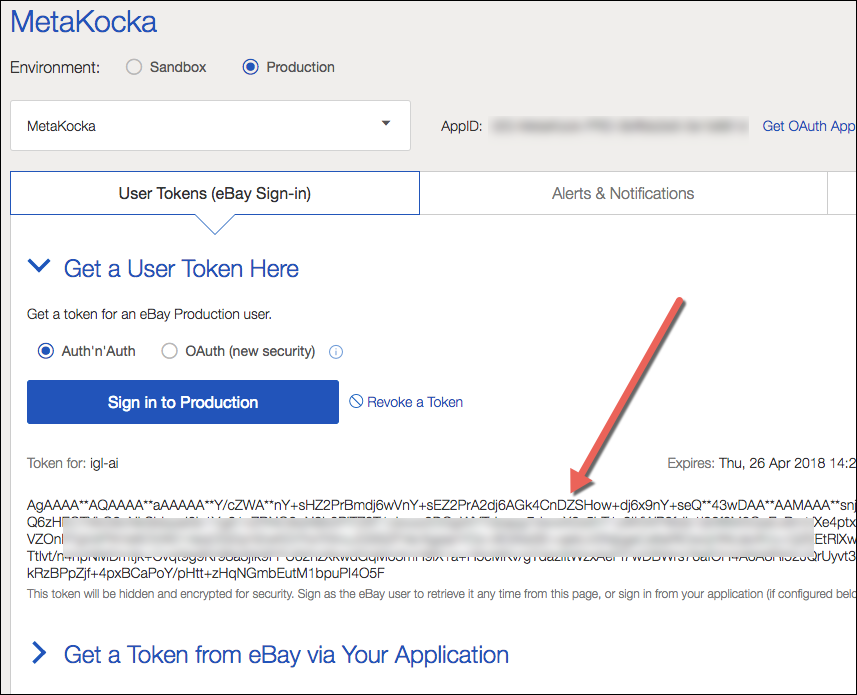Click the revoke circle-slash icon

pos(356,401)
